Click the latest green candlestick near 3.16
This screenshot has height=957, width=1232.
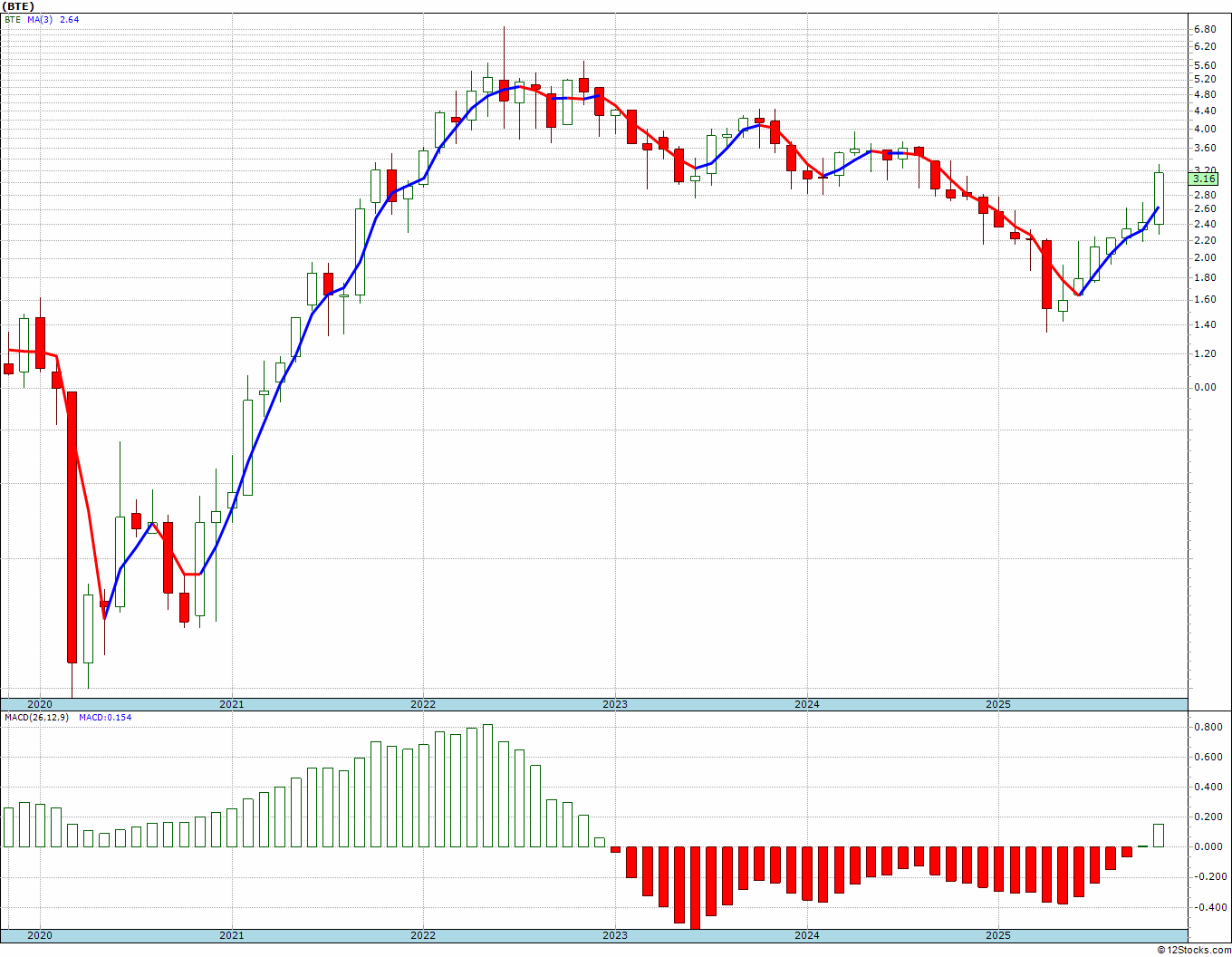click(1159, 198)
